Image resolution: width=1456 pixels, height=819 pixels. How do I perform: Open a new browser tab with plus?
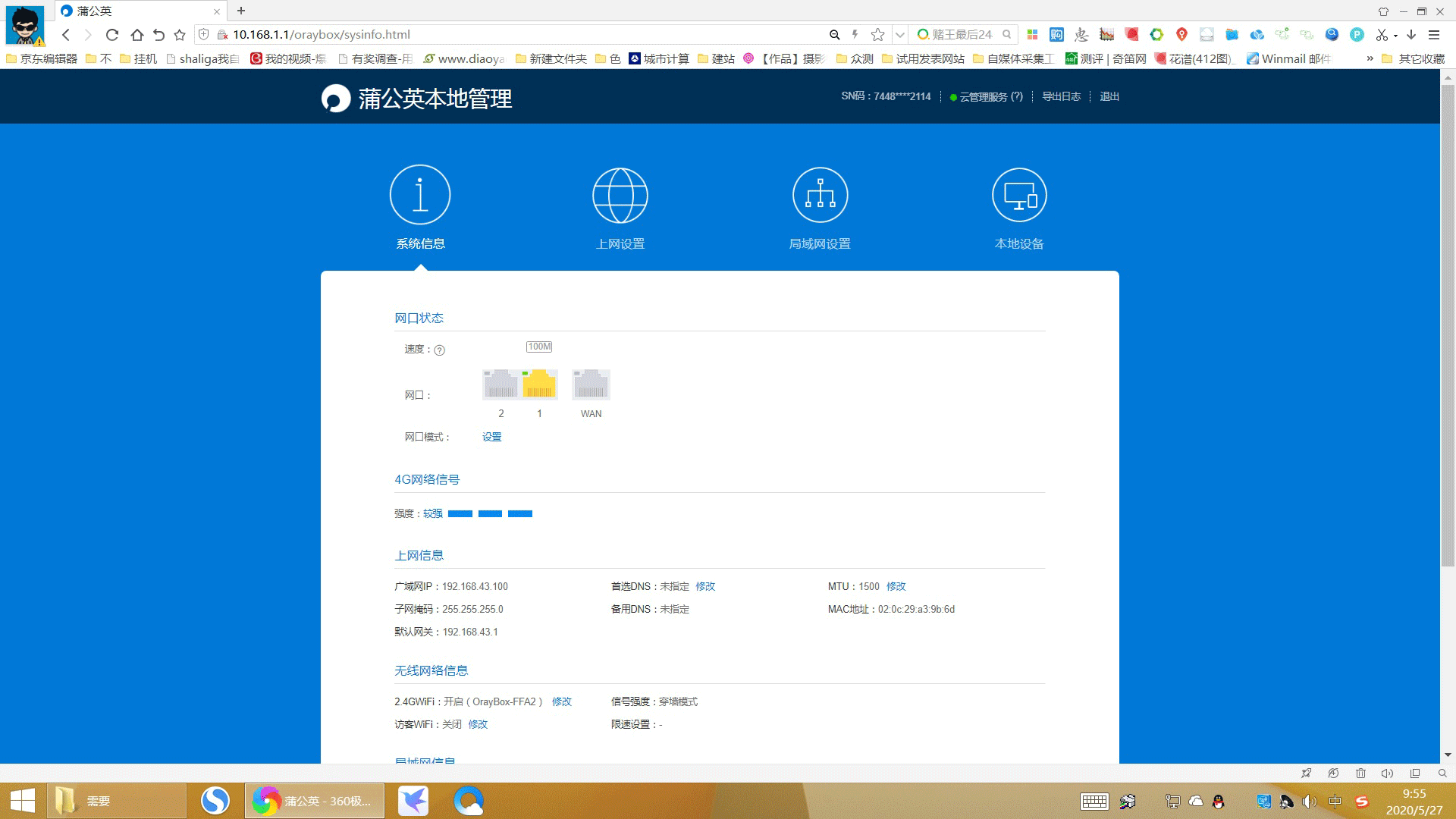click(x=241, y=11)
